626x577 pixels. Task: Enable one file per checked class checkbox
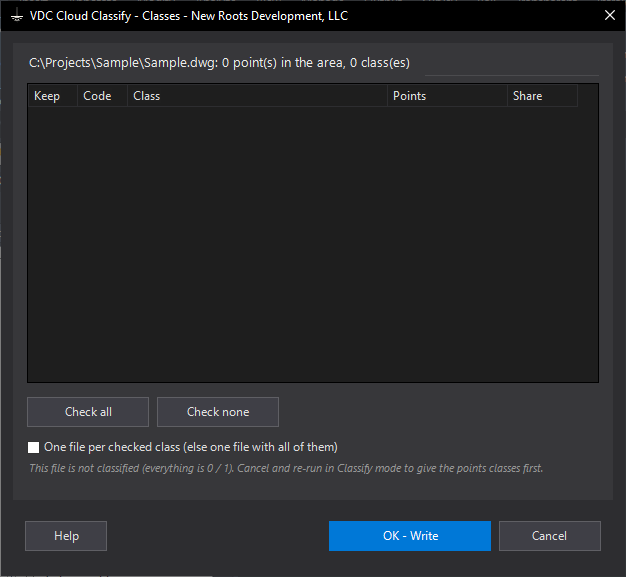[34, 447]
